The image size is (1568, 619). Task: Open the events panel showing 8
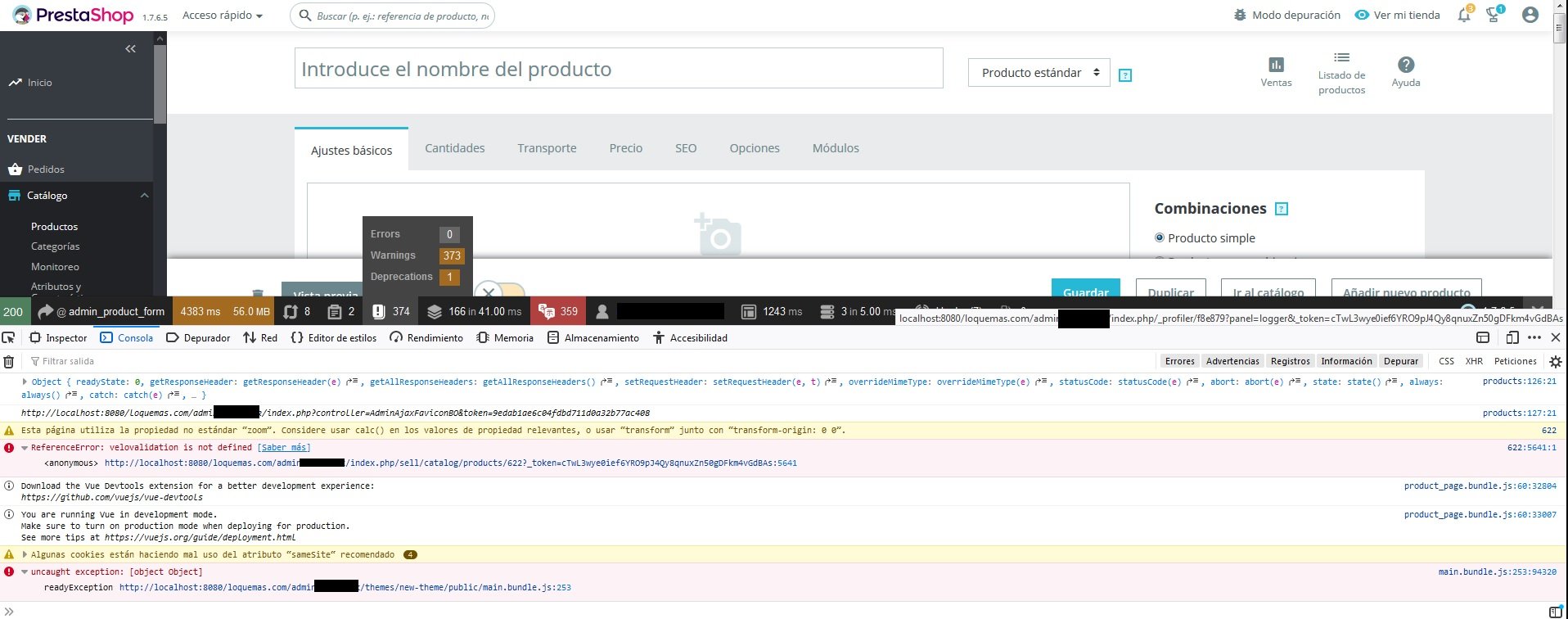pyautogui.click(x=297, y=311)
